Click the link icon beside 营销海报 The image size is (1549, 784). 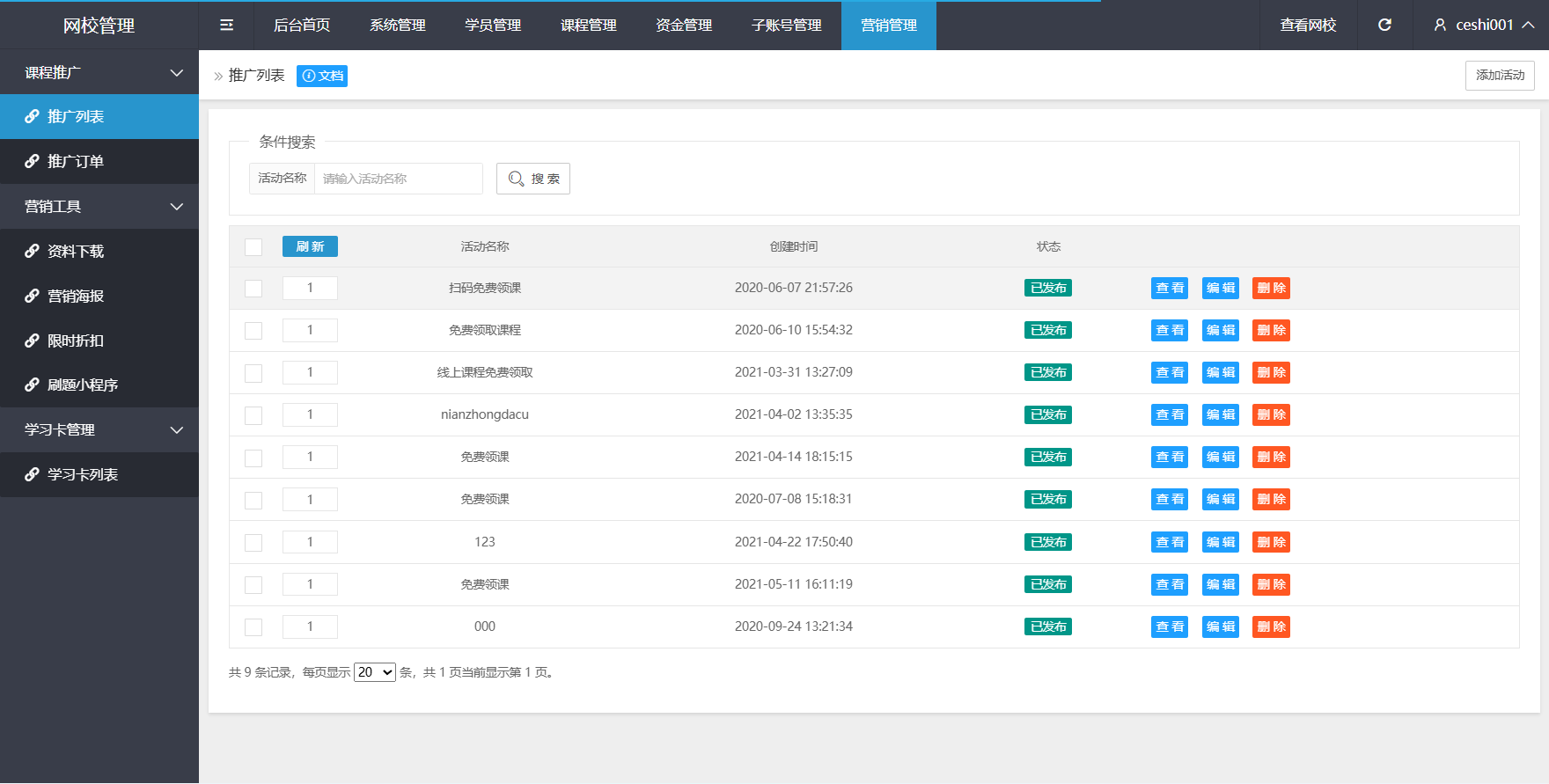32,296
